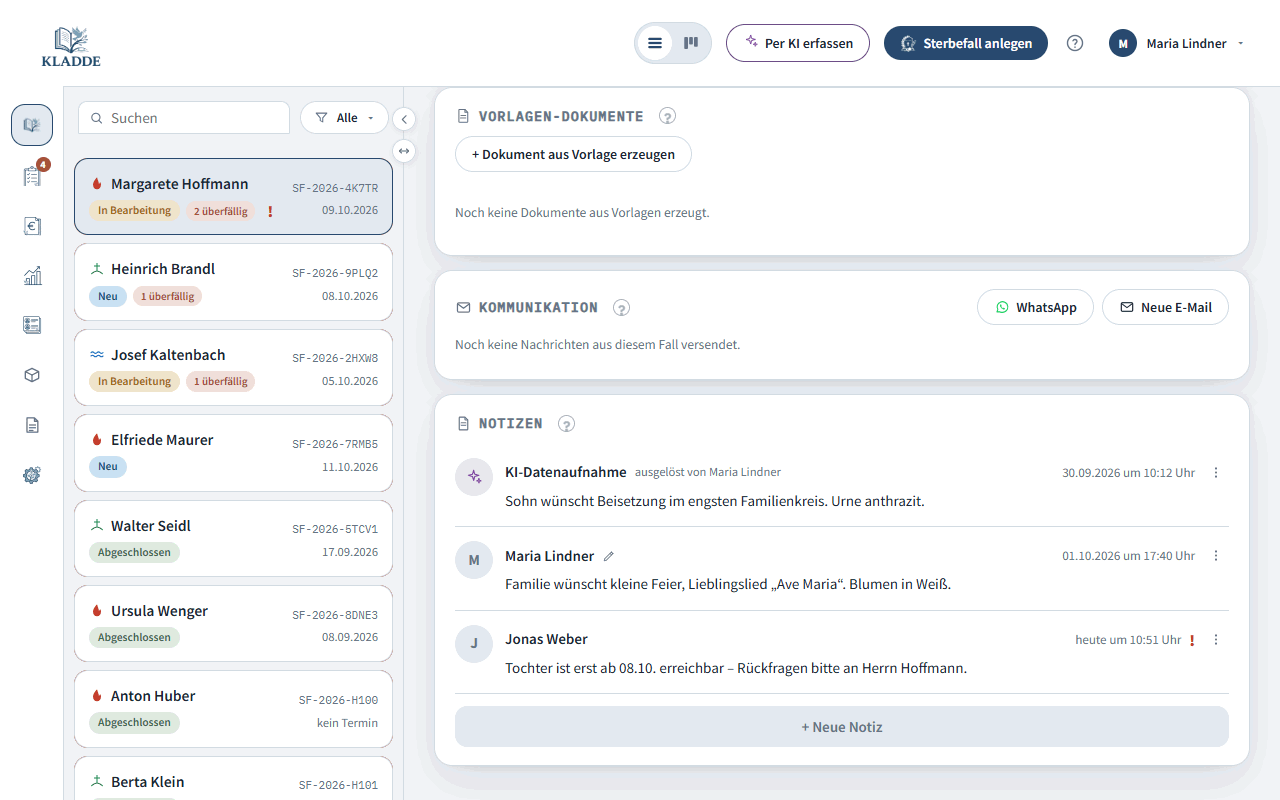The width and height of the screenshot is (1280, 800).
Task: Select Berta Klein case
Action: 233,778
